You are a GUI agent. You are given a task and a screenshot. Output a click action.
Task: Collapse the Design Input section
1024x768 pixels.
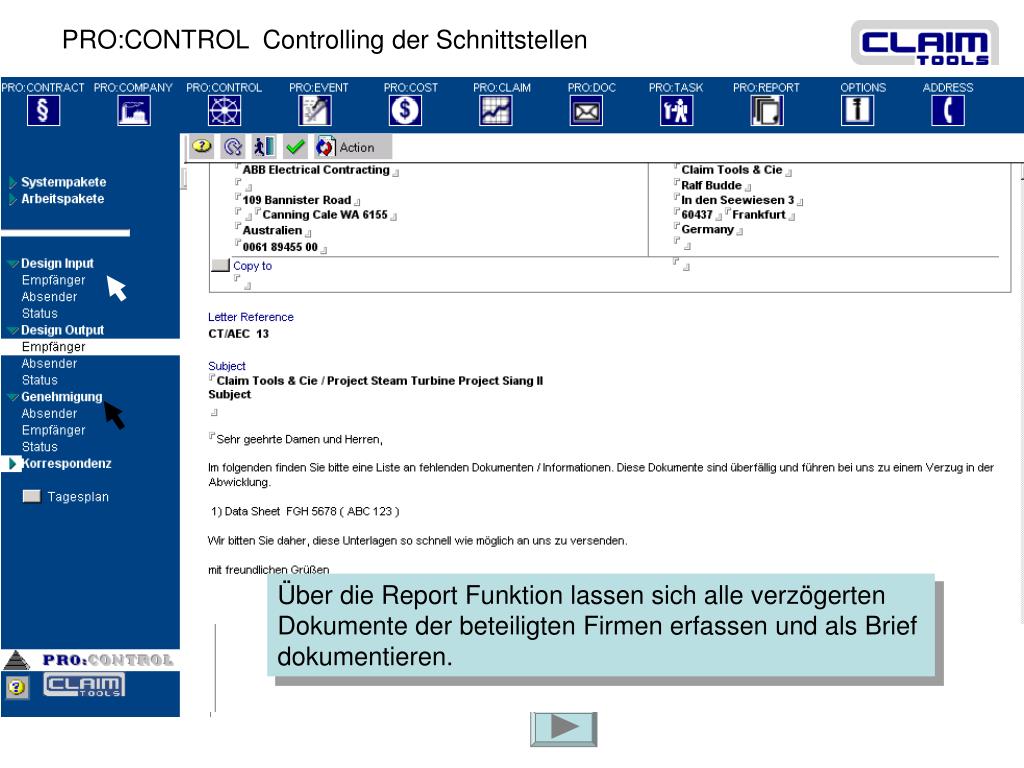(x=13, y=264)
